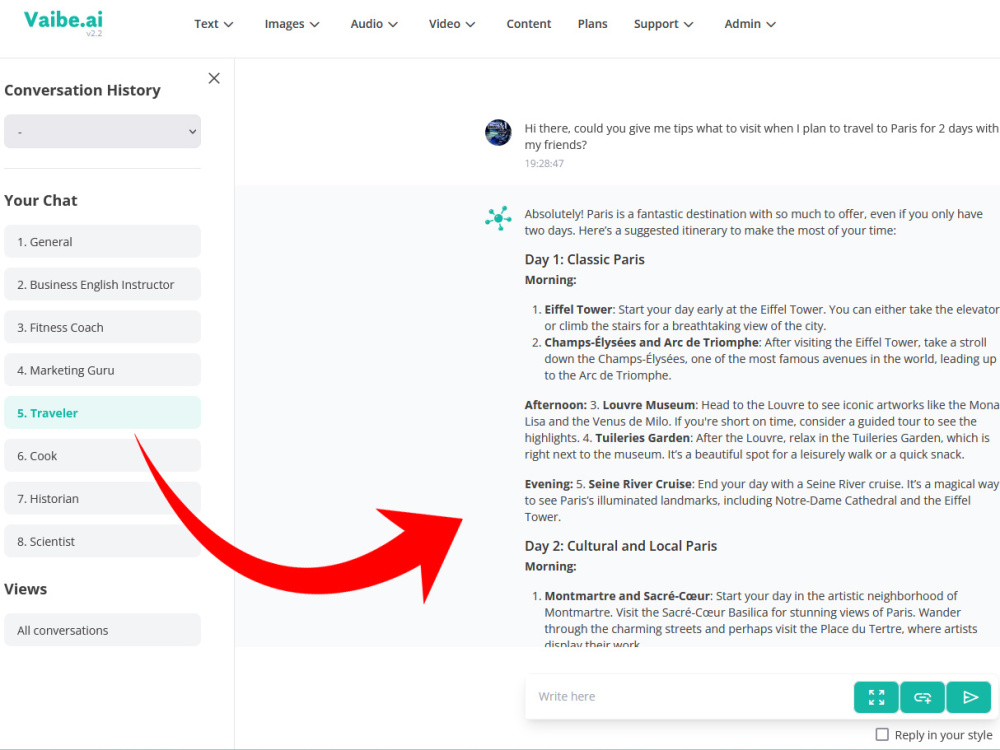
Task: Go to the Content page
Action: coord(529,24)
